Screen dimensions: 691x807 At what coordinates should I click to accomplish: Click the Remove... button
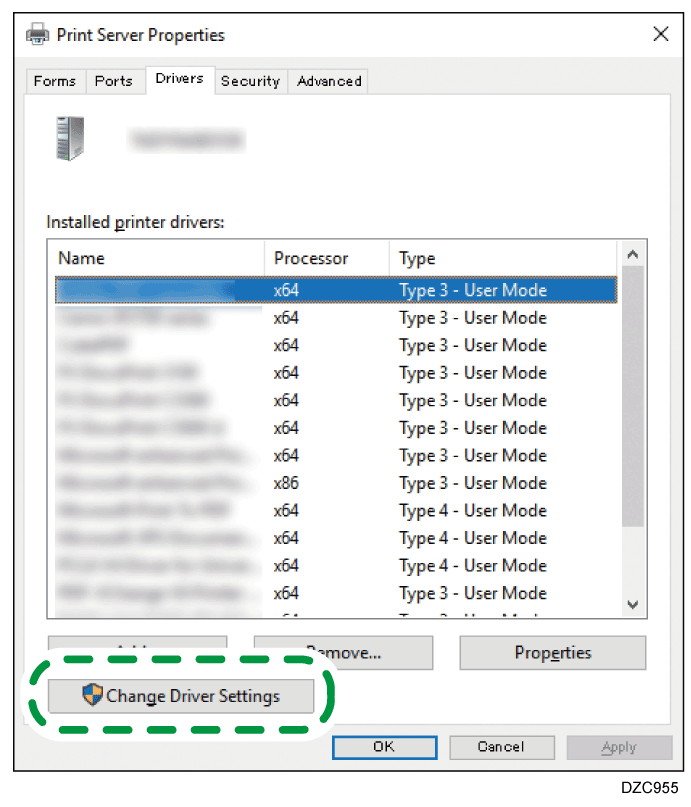tap(343, 653)
